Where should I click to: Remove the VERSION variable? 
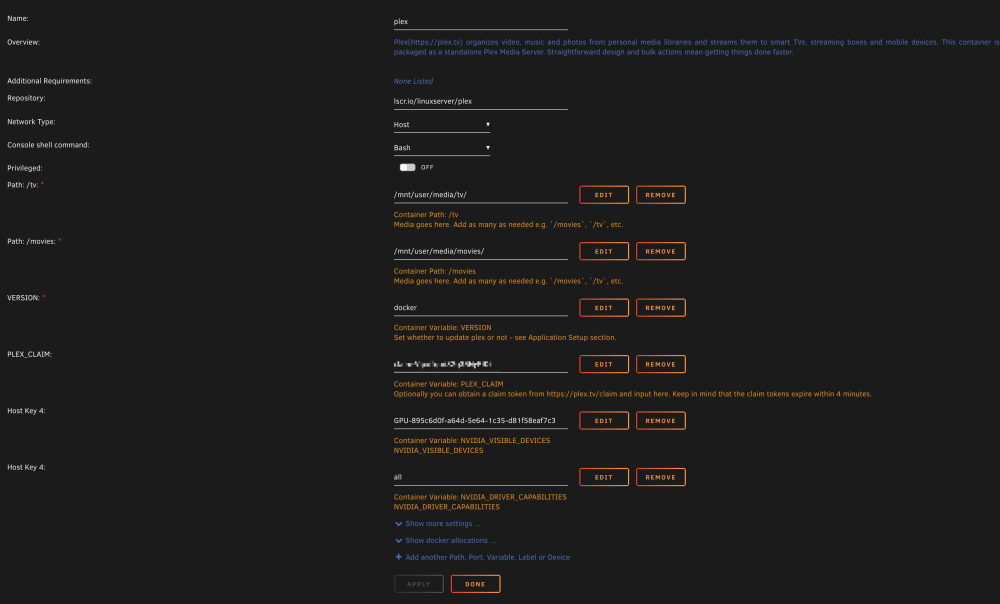pyautogui.click(x=660, y=307)
